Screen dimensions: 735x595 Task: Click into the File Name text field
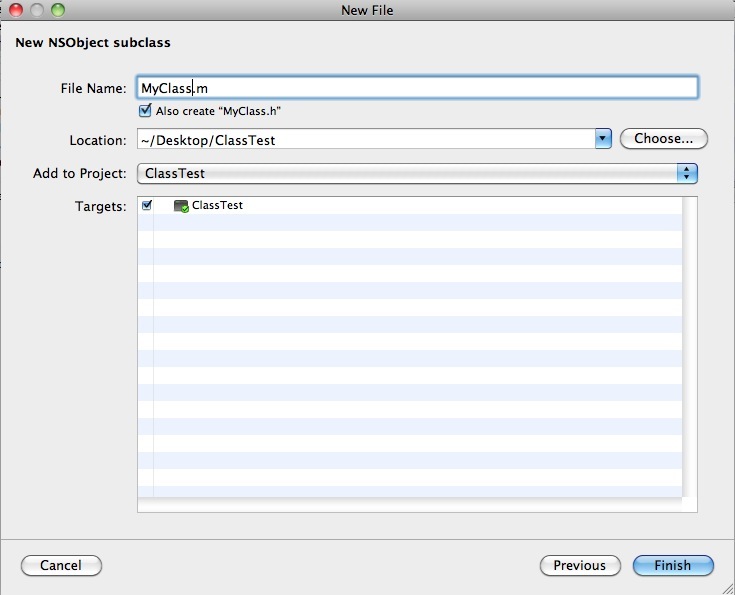[417, 88]
